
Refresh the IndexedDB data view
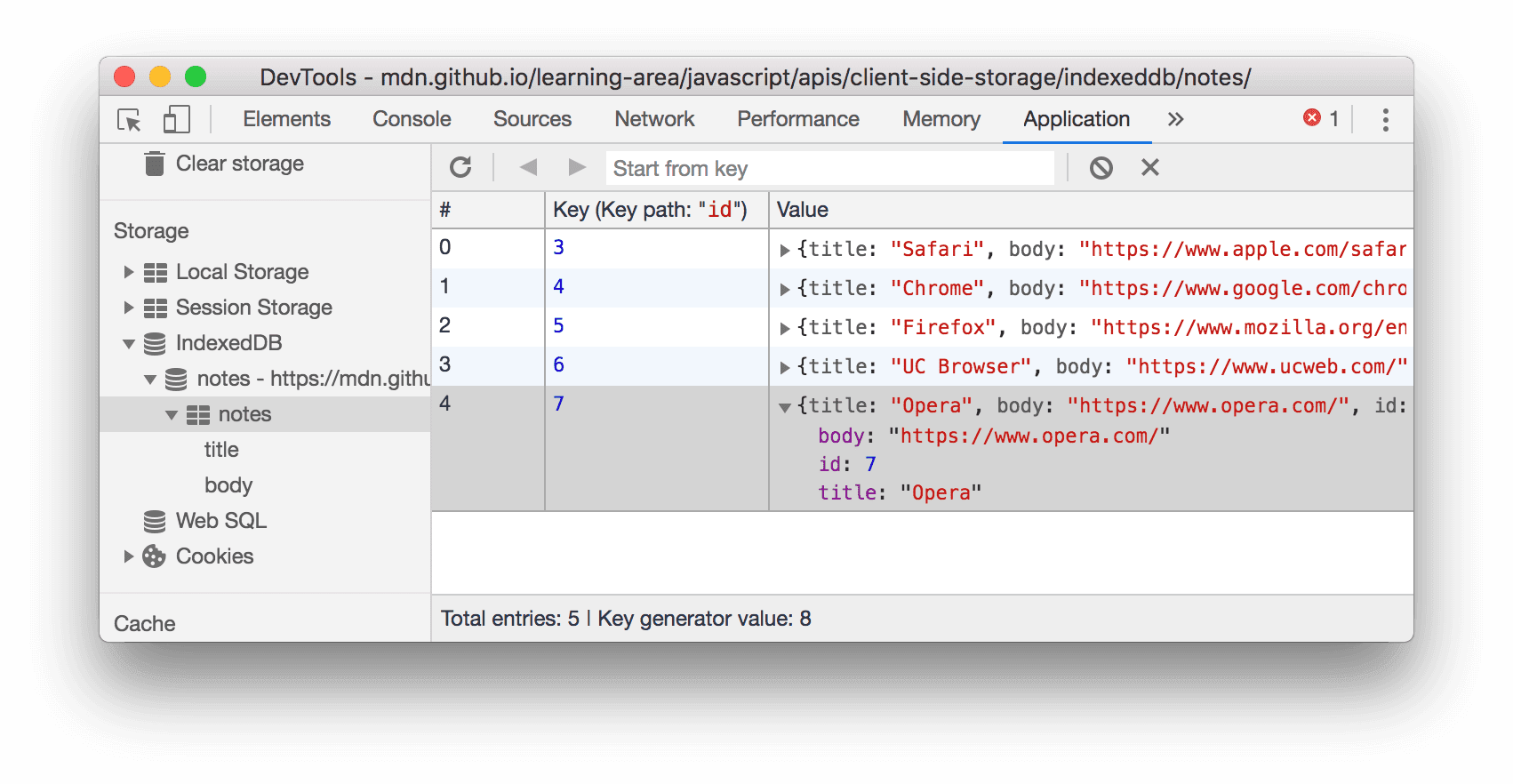460,168
